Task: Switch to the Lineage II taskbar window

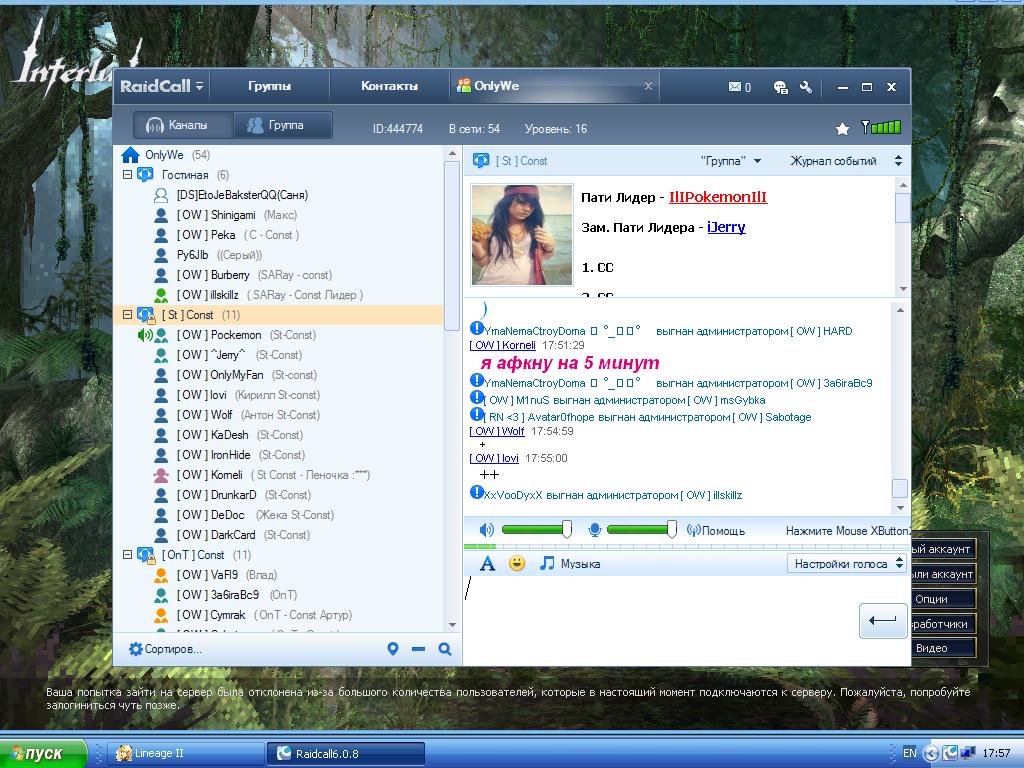Action: [185, 754]
